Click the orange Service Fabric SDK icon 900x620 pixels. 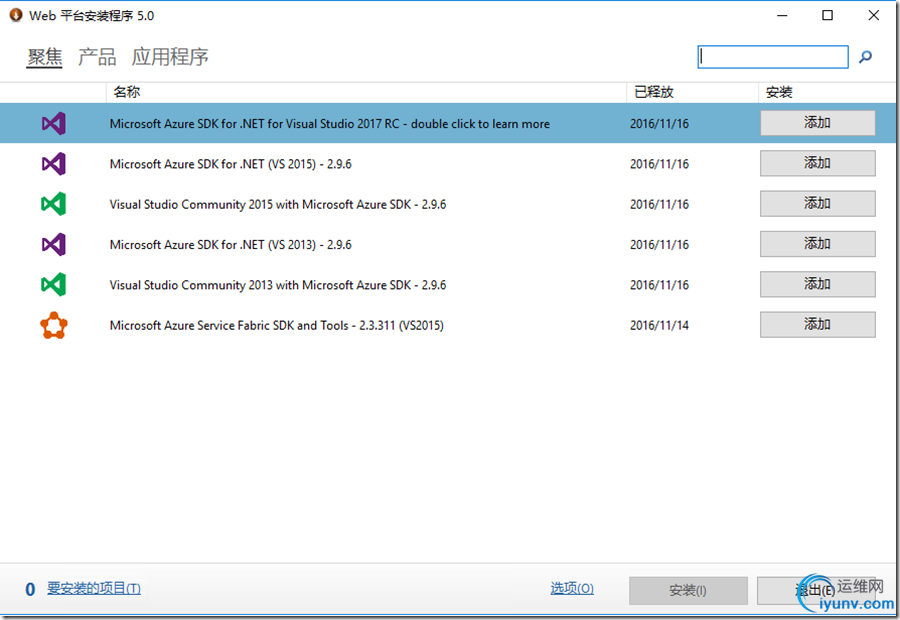click(x=53, y=325)
